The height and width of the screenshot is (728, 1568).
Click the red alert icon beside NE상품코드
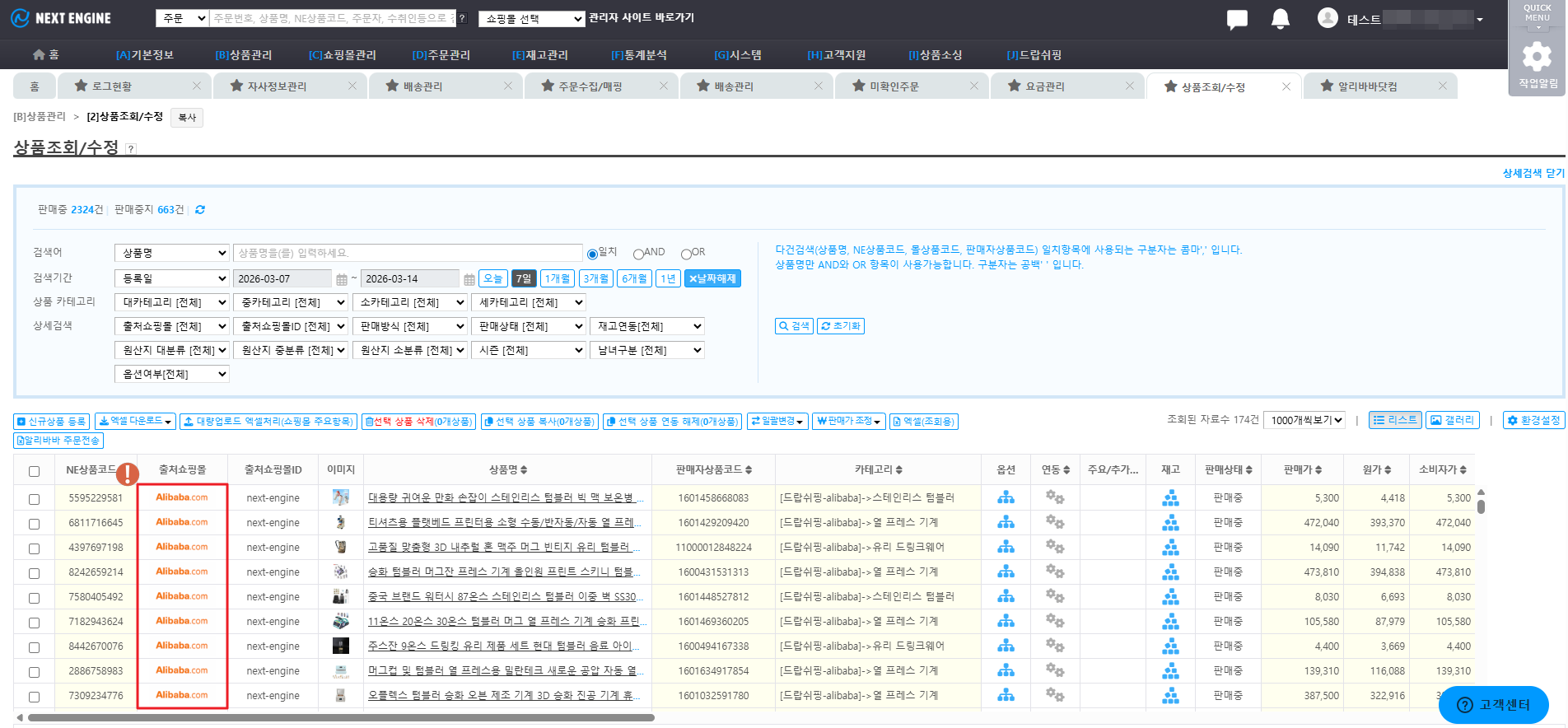pyautogui.click(x=128, y=474)
